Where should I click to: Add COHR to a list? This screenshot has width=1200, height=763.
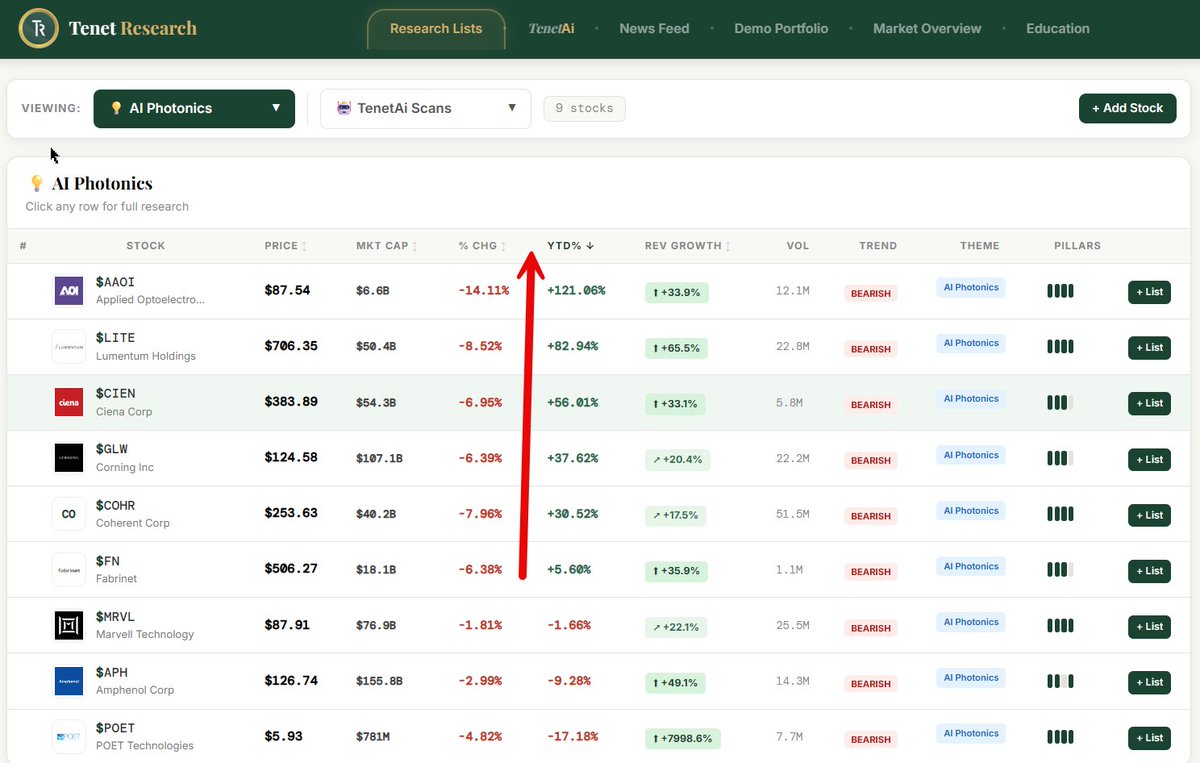point(1149,515)
